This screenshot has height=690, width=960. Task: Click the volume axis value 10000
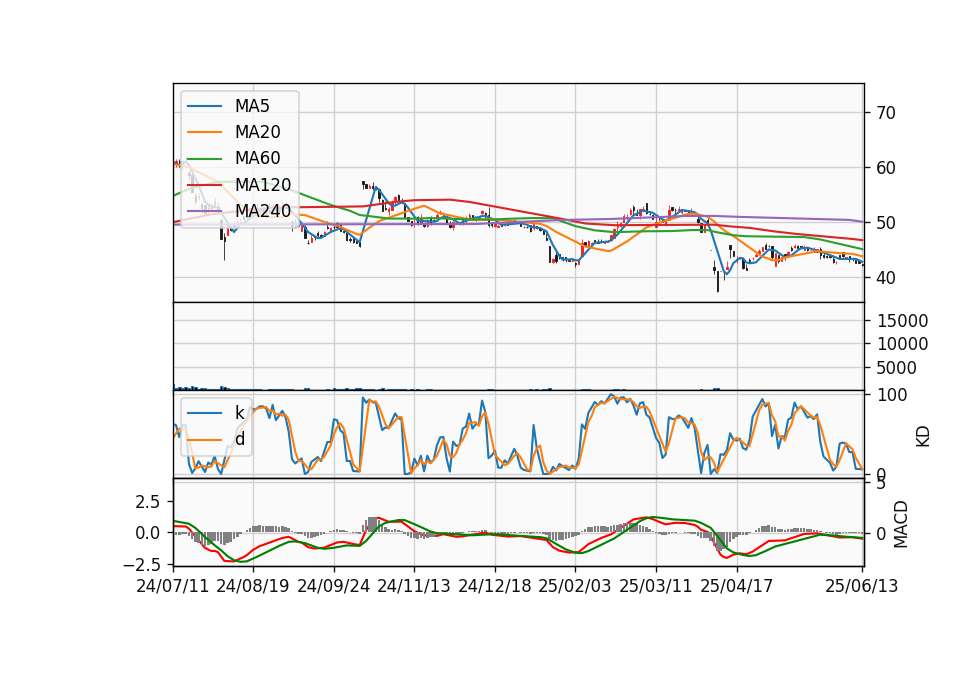(x=902, y=344)
